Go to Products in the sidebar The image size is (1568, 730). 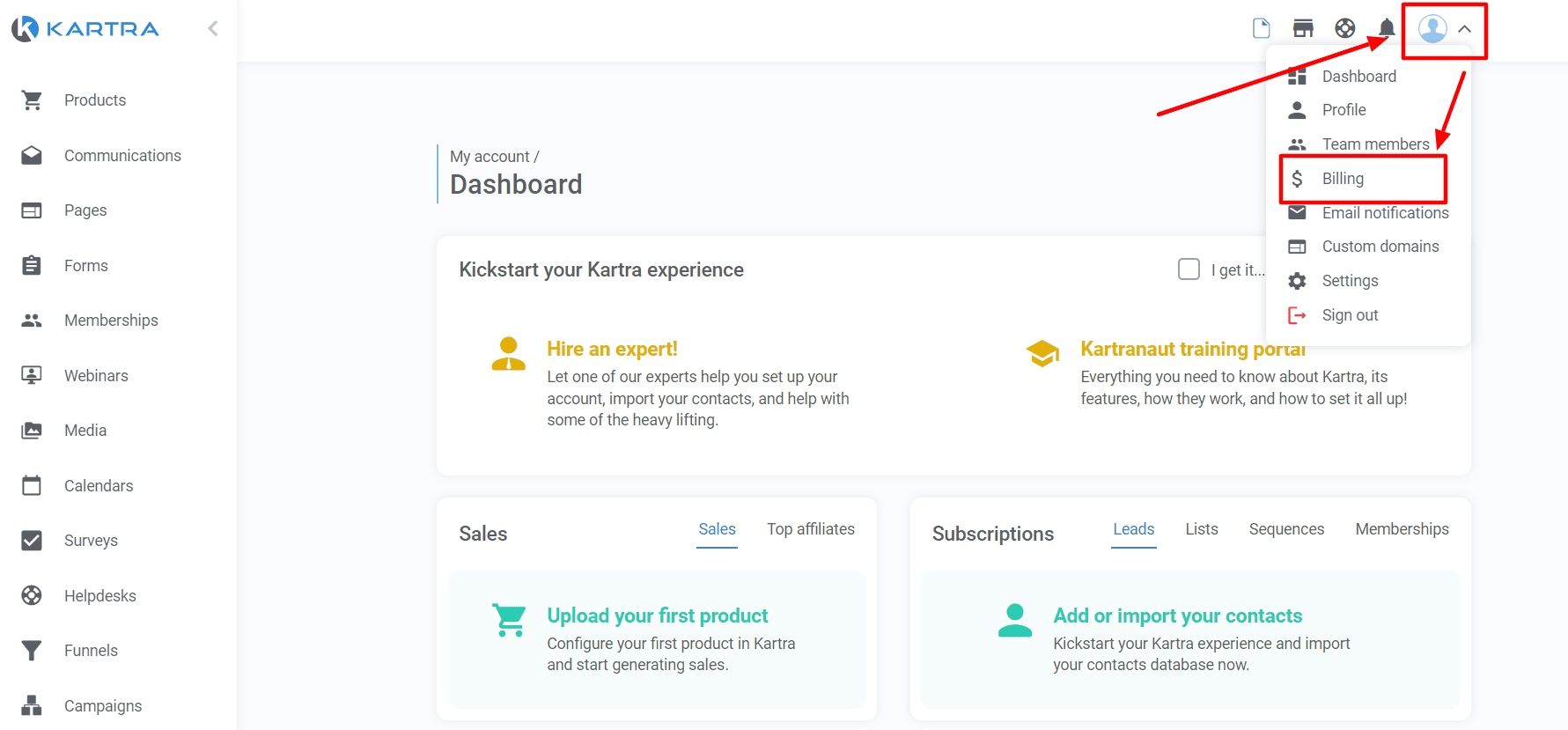click(x=95, y=100)
